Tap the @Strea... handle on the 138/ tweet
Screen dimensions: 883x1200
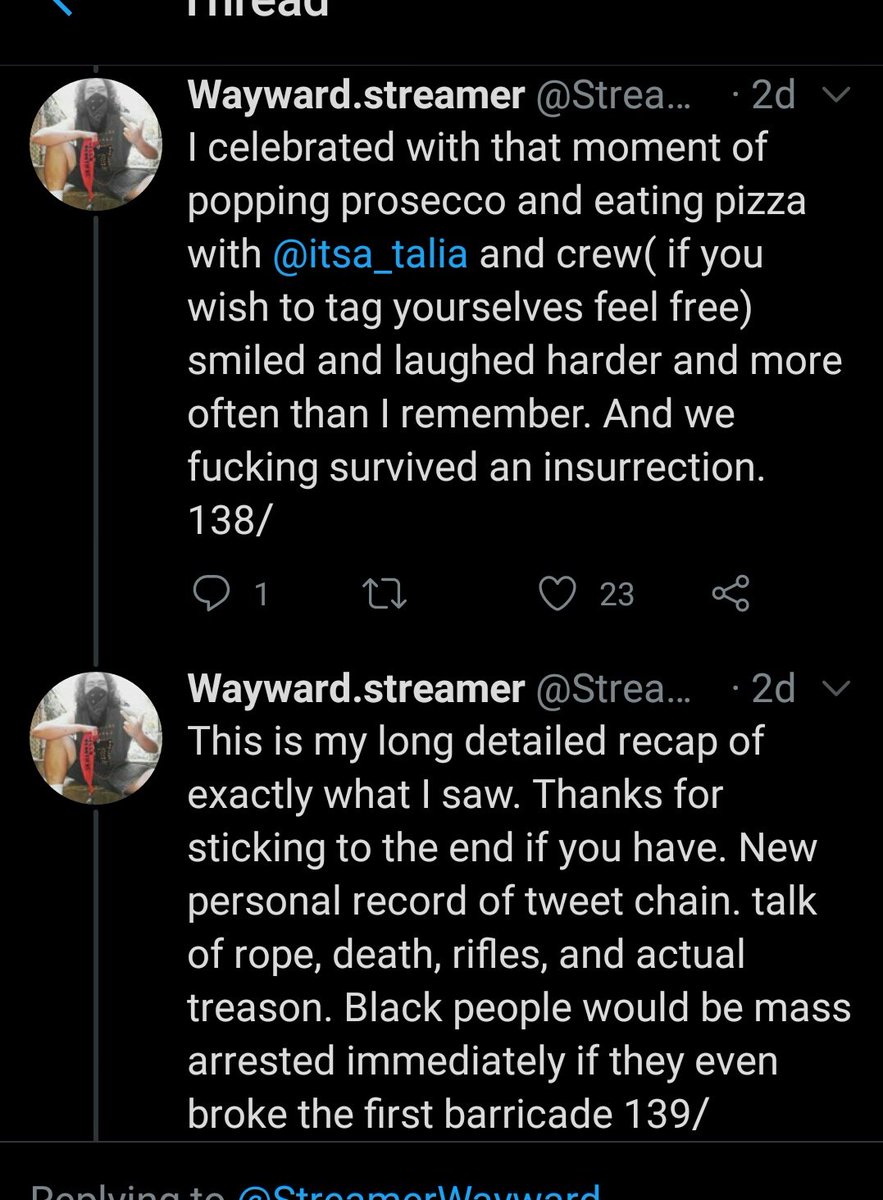(615, 95)
